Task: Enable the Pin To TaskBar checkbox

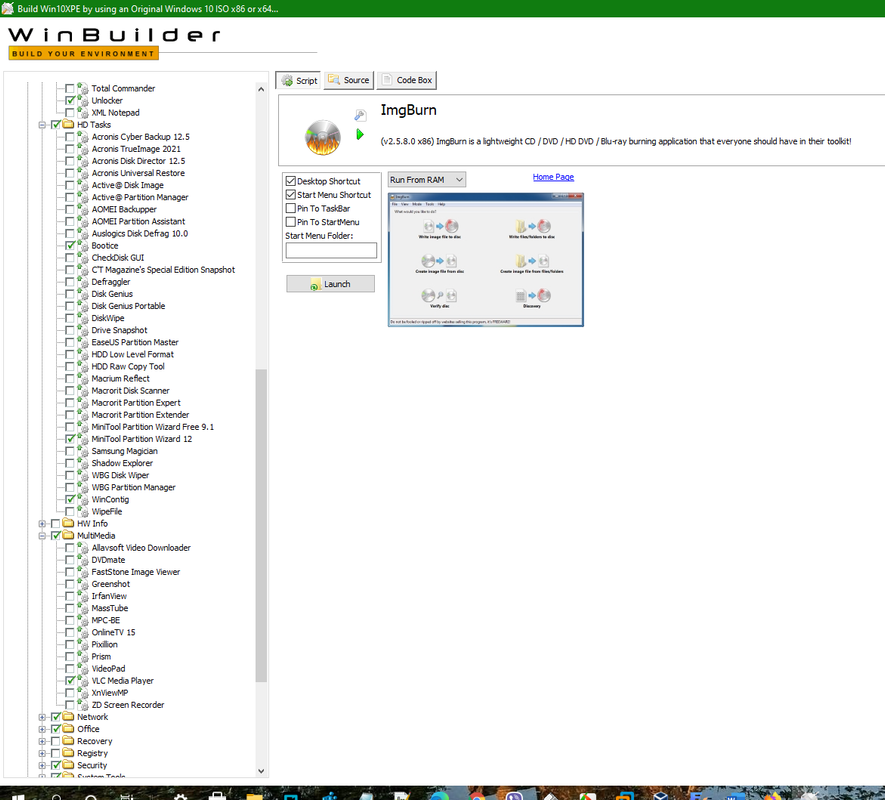Action: [291, 208]
